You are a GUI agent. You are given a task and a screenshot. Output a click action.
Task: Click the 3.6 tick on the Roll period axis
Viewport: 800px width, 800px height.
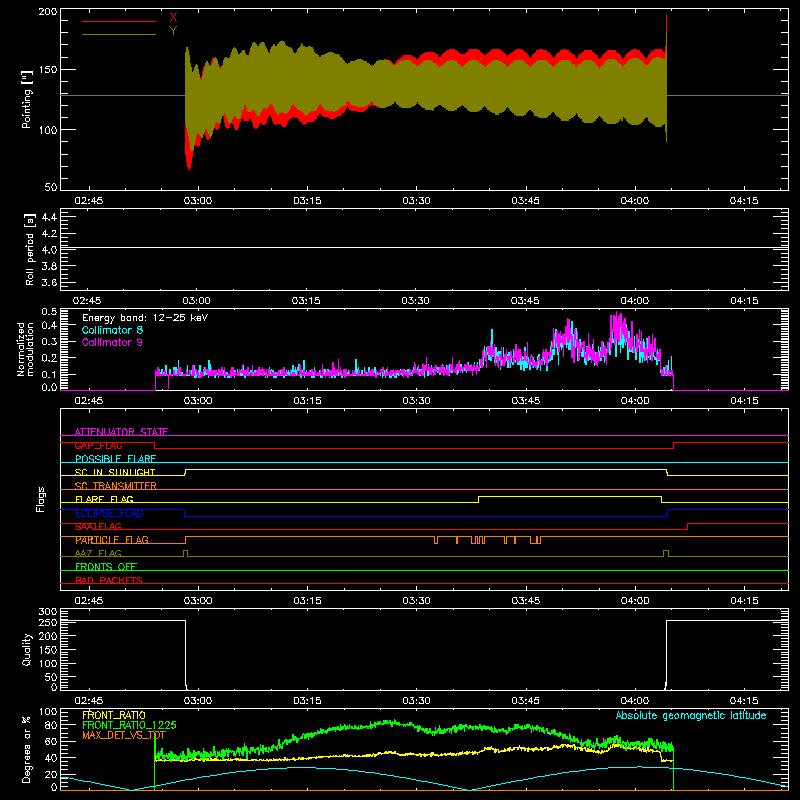click(x=49, y=282)
